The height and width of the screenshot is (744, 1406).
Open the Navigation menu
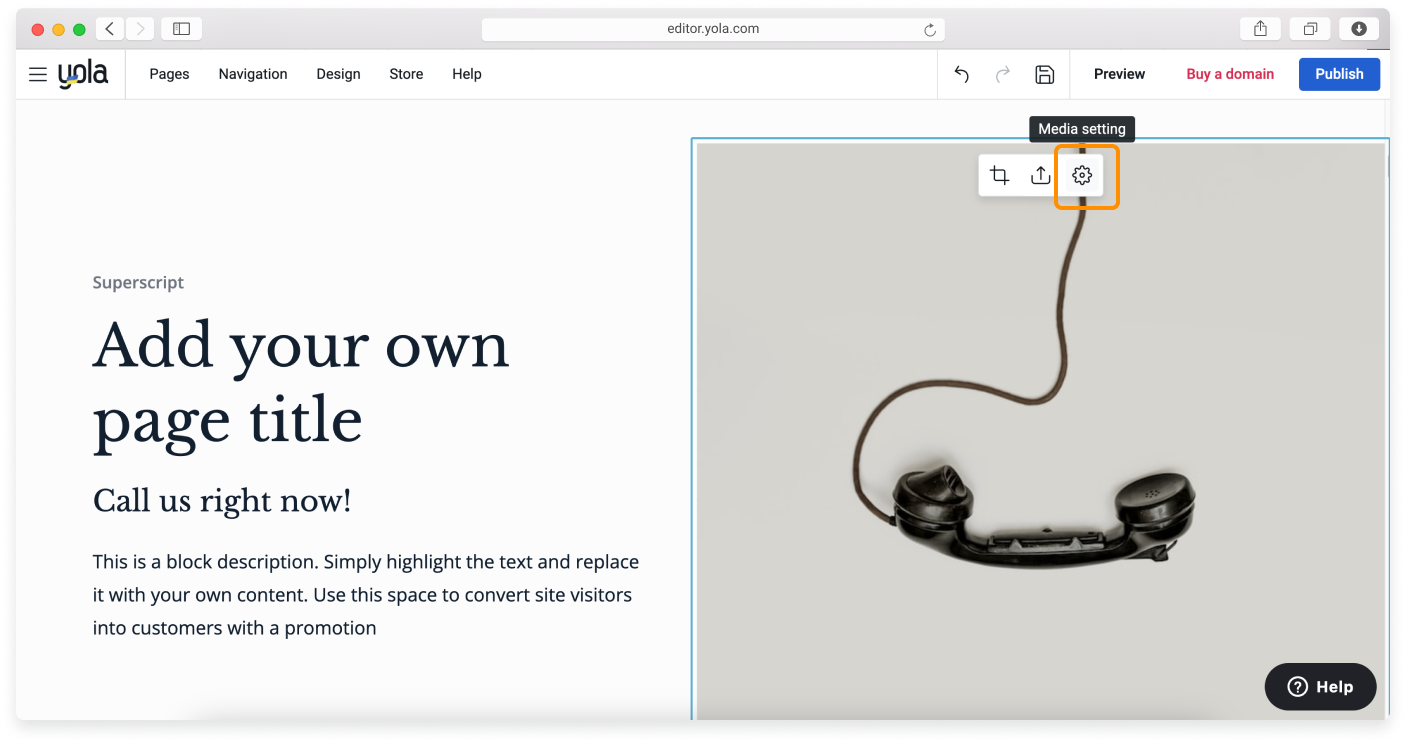pos(252,74)
